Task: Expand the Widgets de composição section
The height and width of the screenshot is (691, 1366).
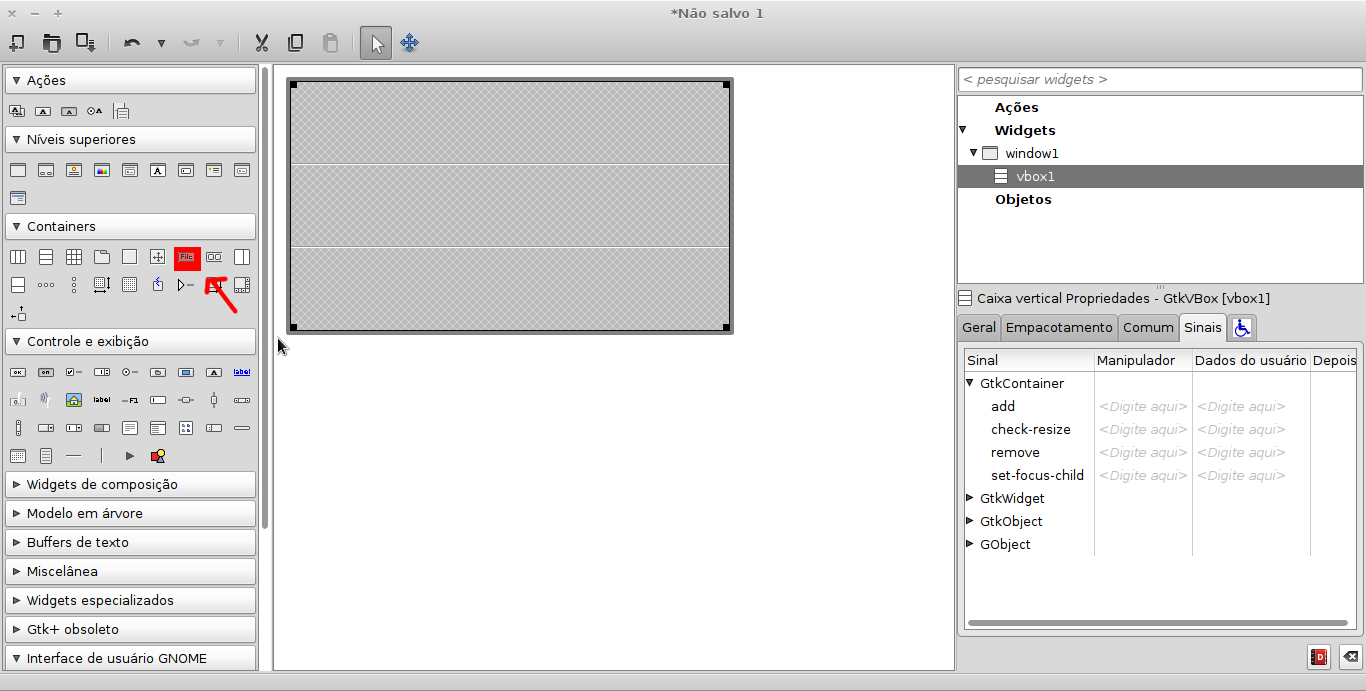Action: coord(131,484)
